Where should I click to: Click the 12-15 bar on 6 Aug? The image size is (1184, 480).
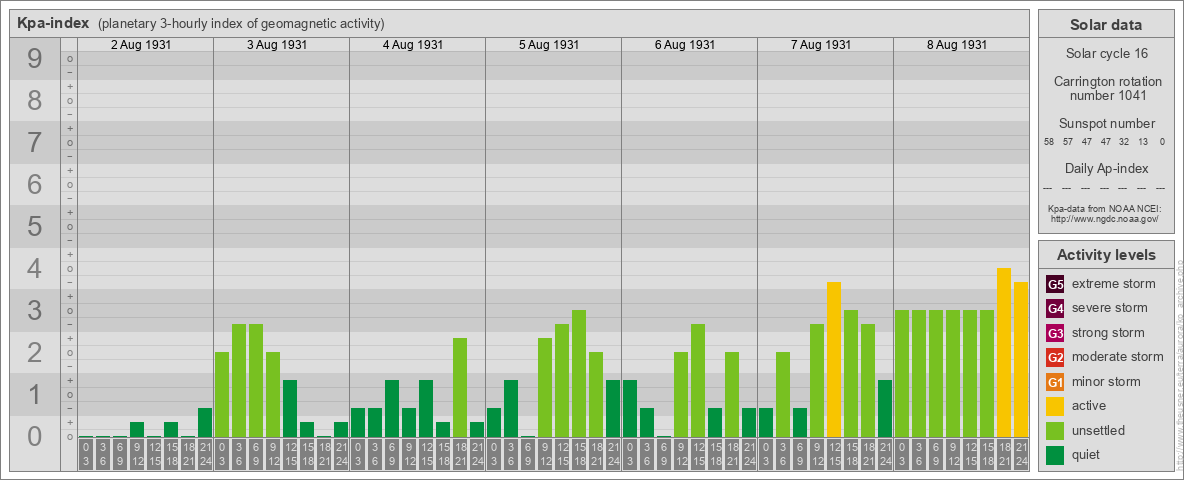click(x=698, y=380)
